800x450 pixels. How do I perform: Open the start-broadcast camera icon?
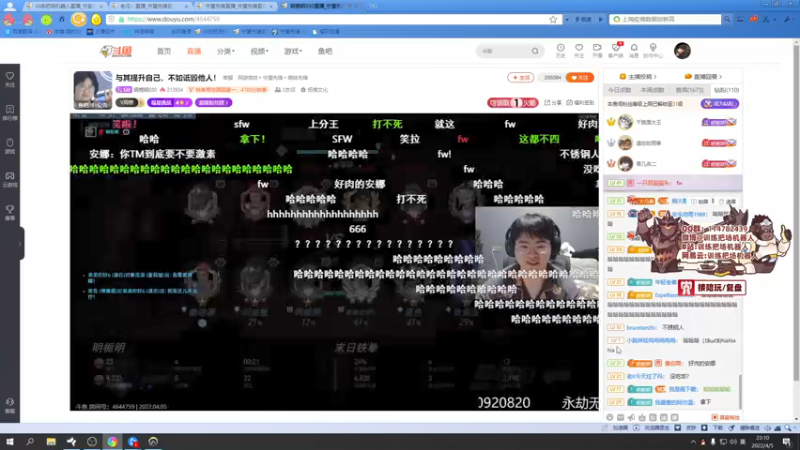click(597, 50)
